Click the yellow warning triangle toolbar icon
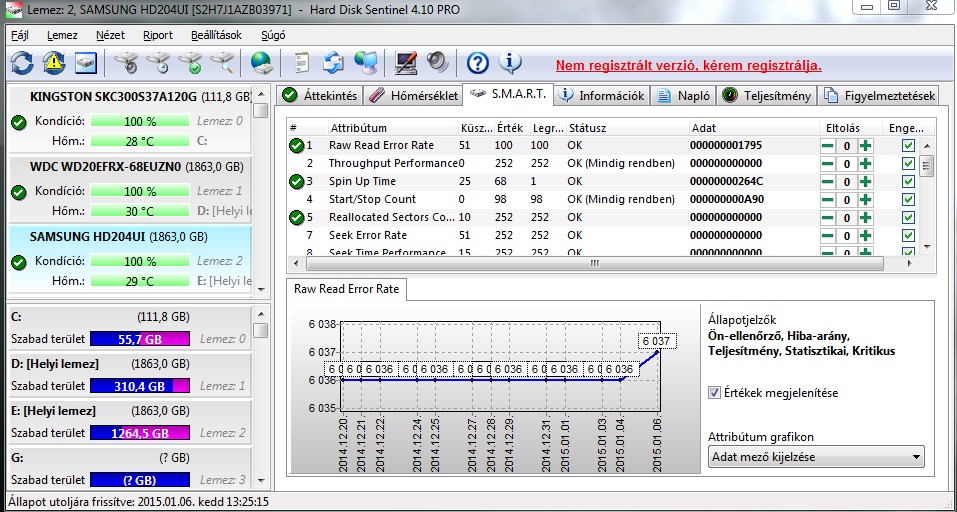Image resolution: width=957 pixels, height=512 pixels. coord(53,64)
